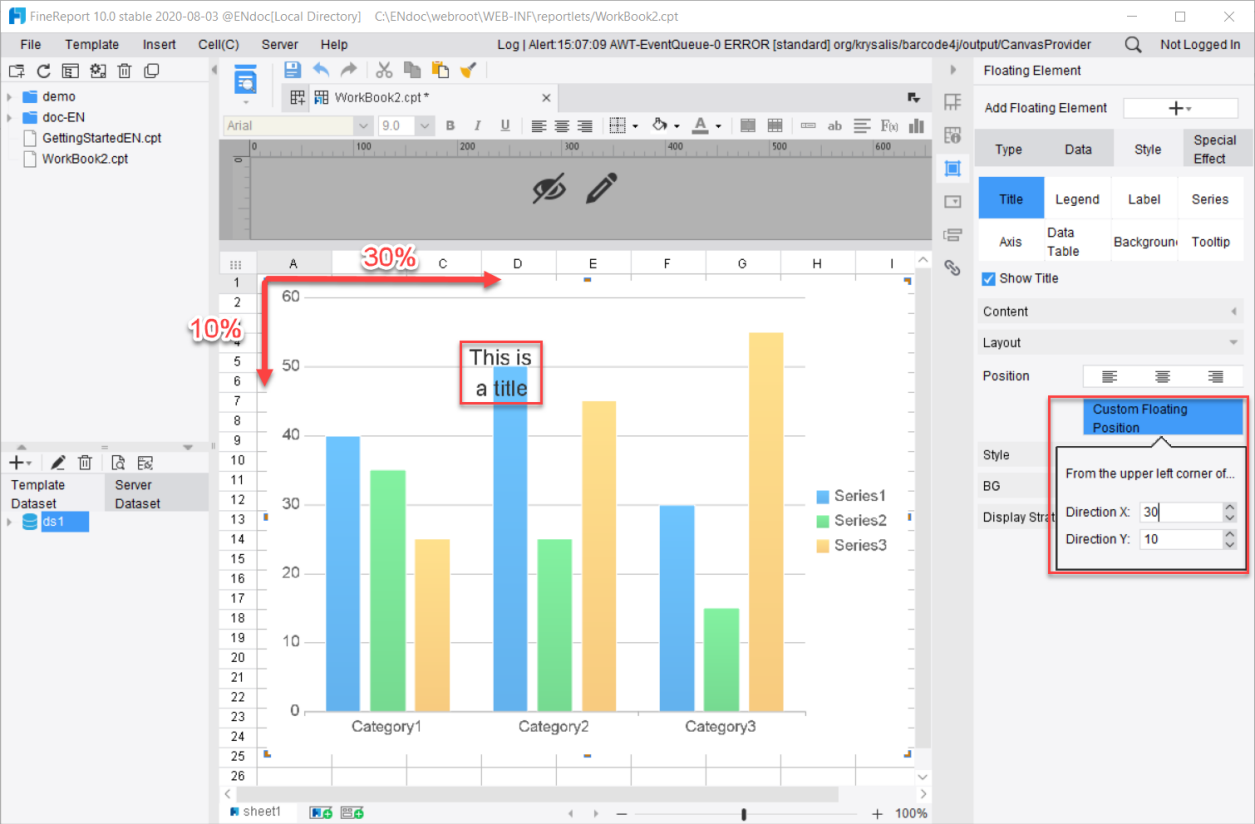
Task: Switch to the Legend tab
Action: (x=1077, y=198)
